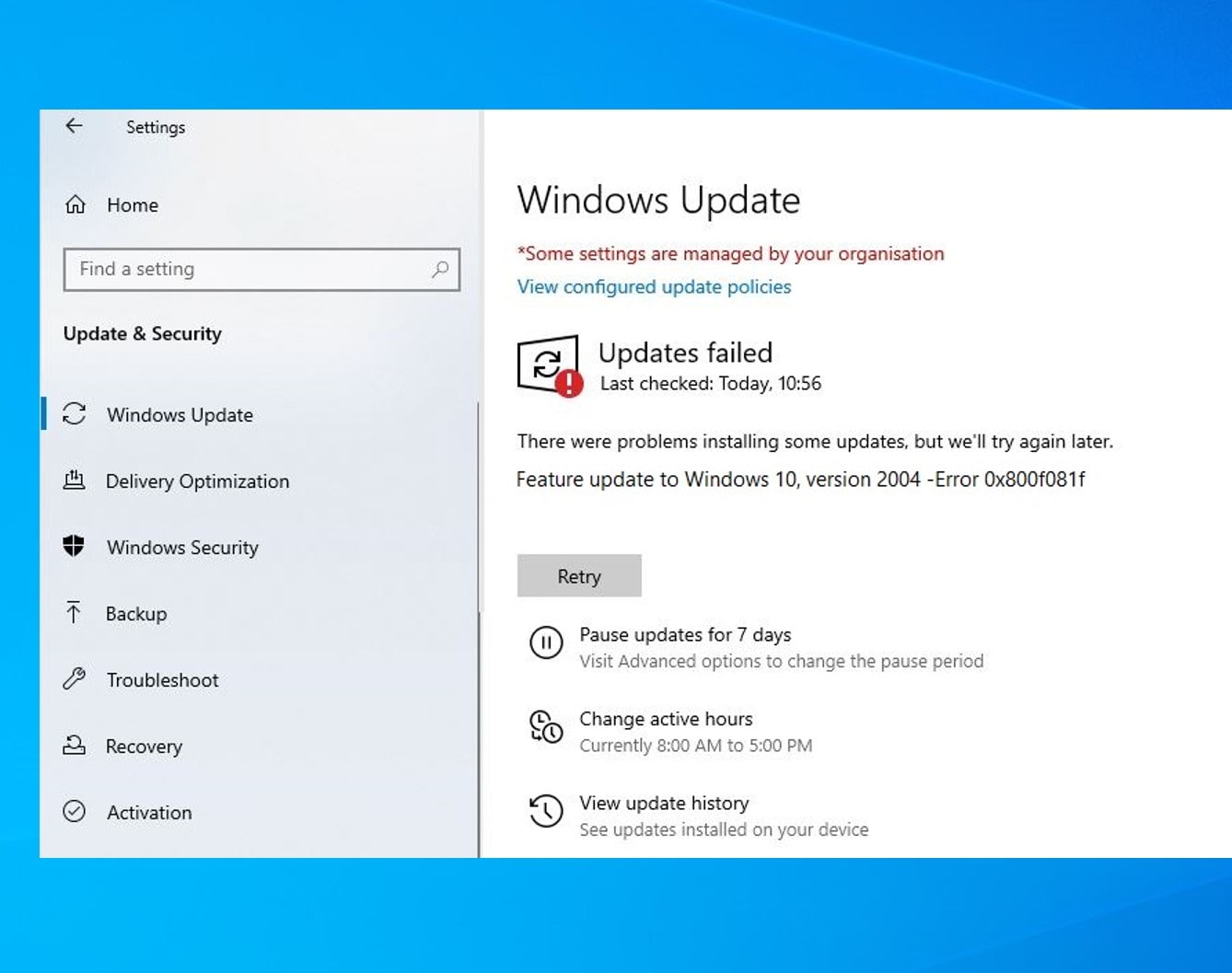Screen dimensions: 1232x973
Task: Click the Recovery icon in sidebar
Action: point(74,745)
